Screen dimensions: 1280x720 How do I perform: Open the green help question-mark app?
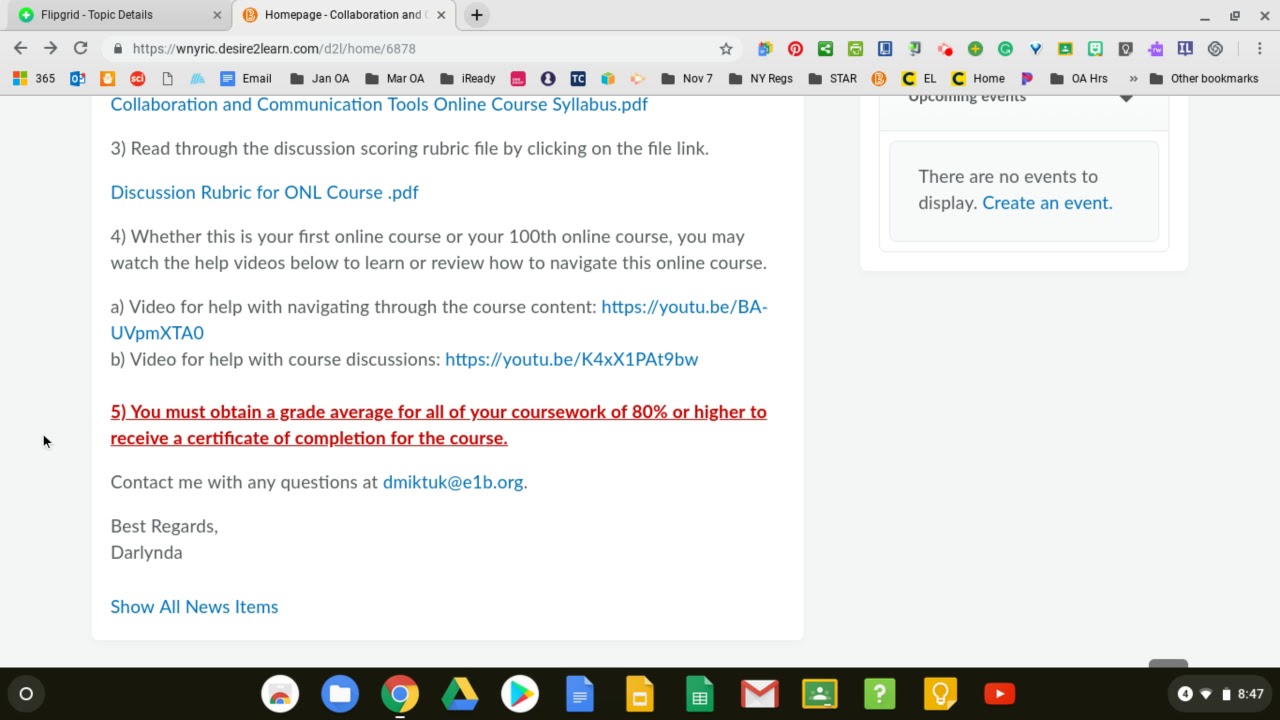click(880, 693)
